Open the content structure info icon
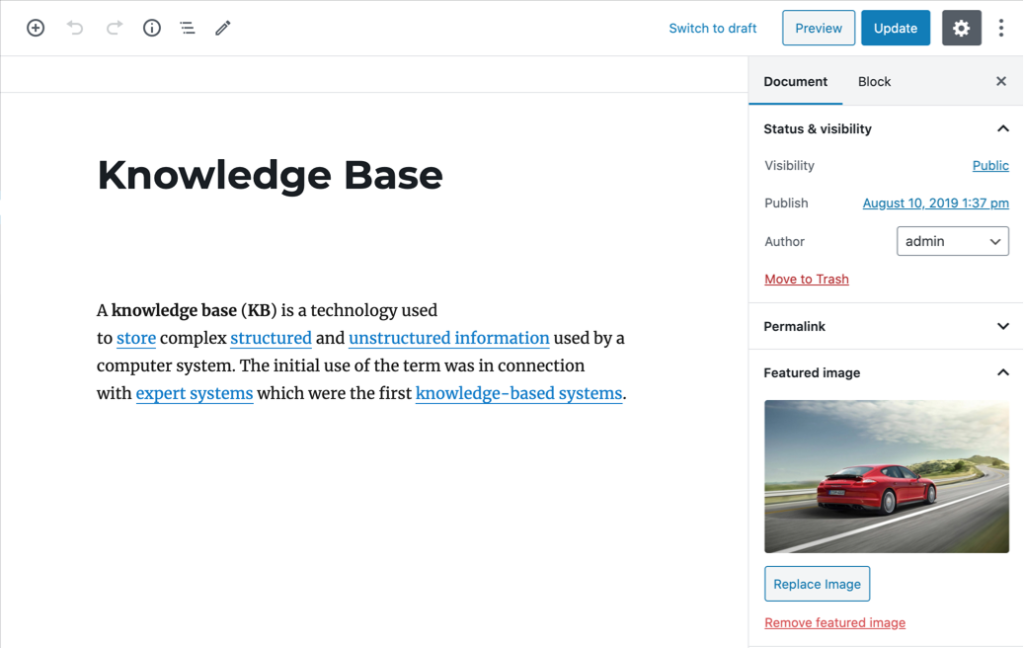This screenshot has width=1024, height=648. point(152,28)
